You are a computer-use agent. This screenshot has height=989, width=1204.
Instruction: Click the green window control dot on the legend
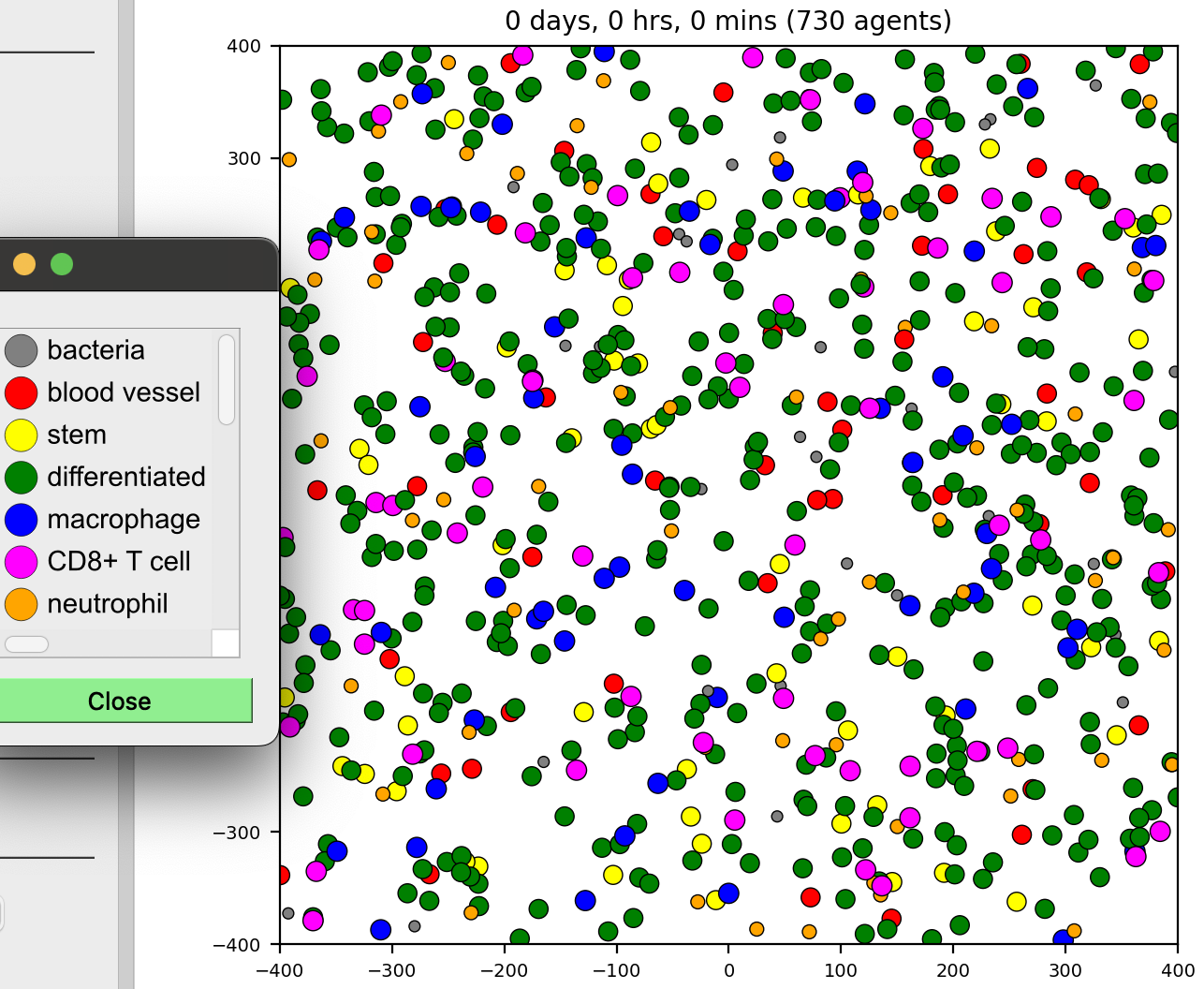62,263
